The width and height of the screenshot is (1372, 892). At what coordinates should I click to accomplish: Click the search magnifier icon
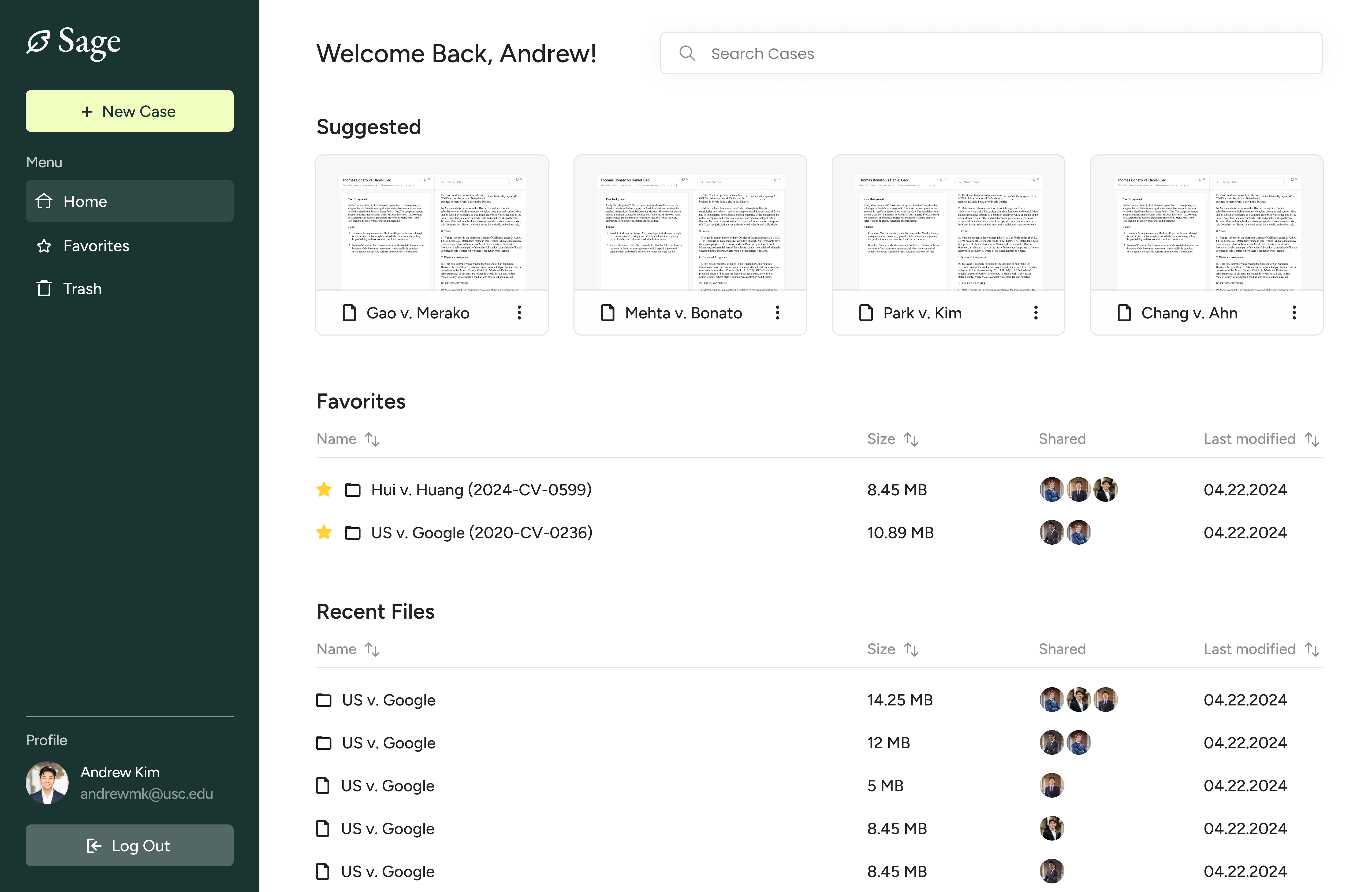(687, 54)
